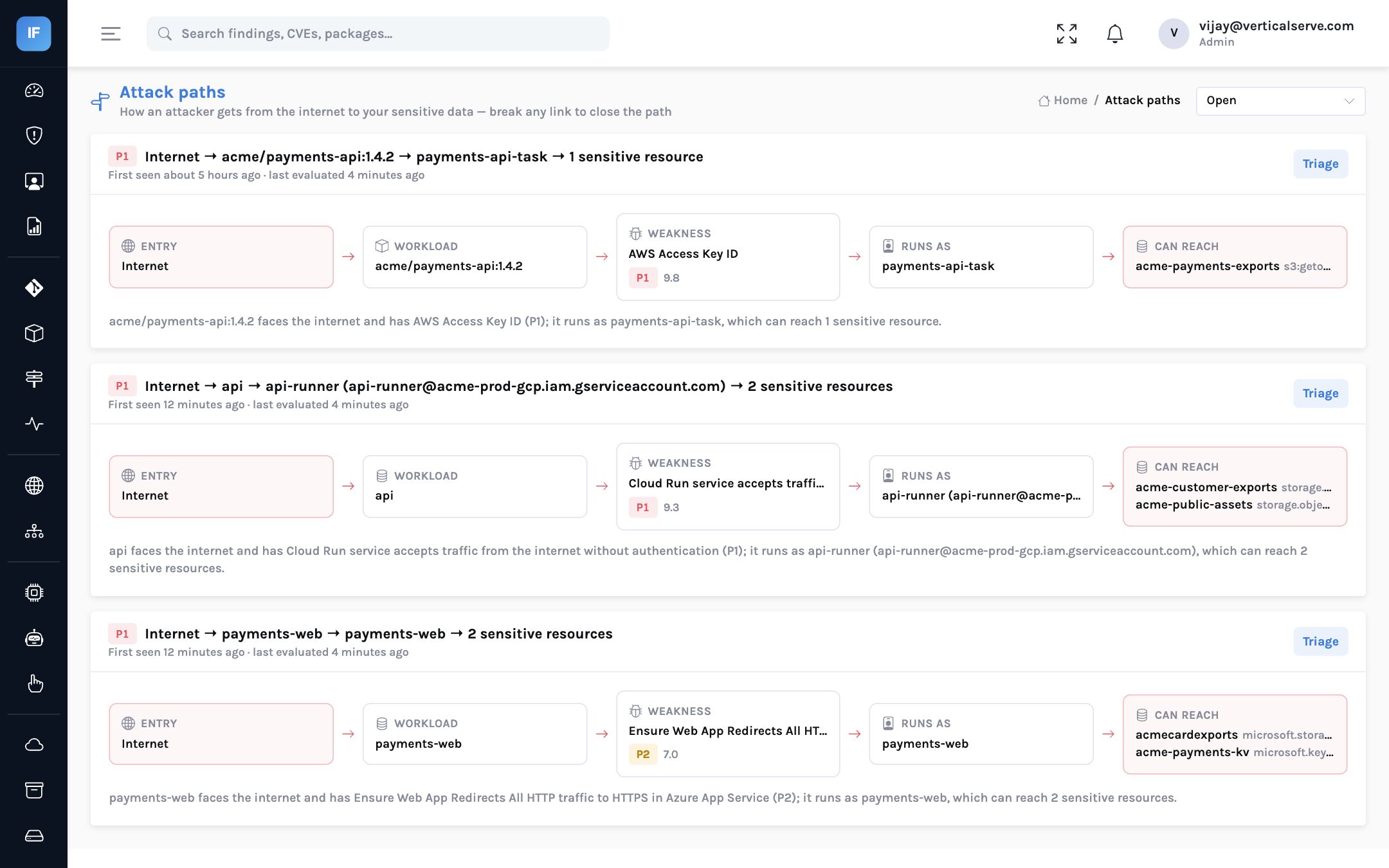Focus the search findings input field
The height and width of the screenshot is (868, 1389).
click(377, 33)
